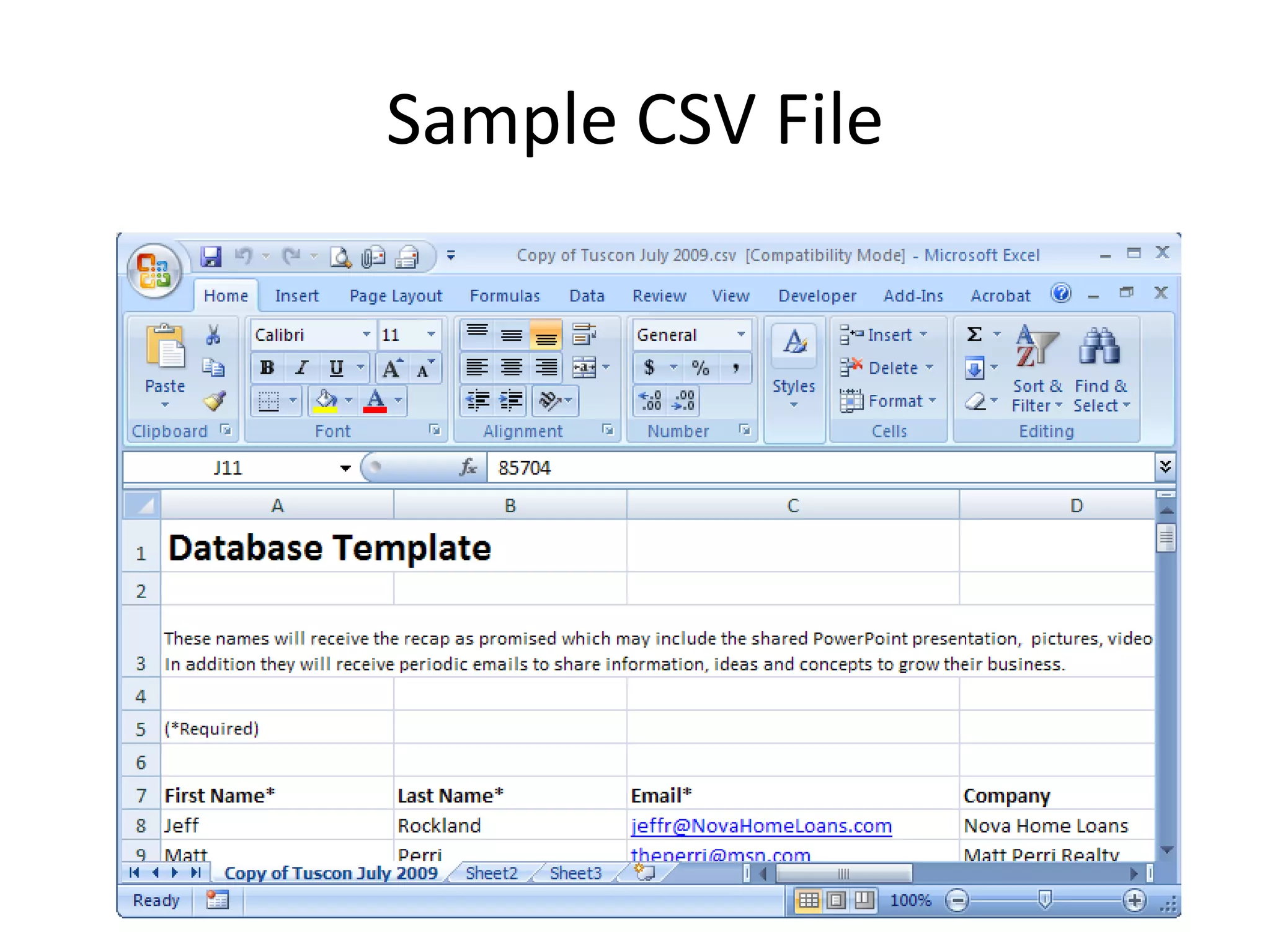Apply yellow fill color to cell
Screen dimensions: 1270x952
tap(326, 401)
